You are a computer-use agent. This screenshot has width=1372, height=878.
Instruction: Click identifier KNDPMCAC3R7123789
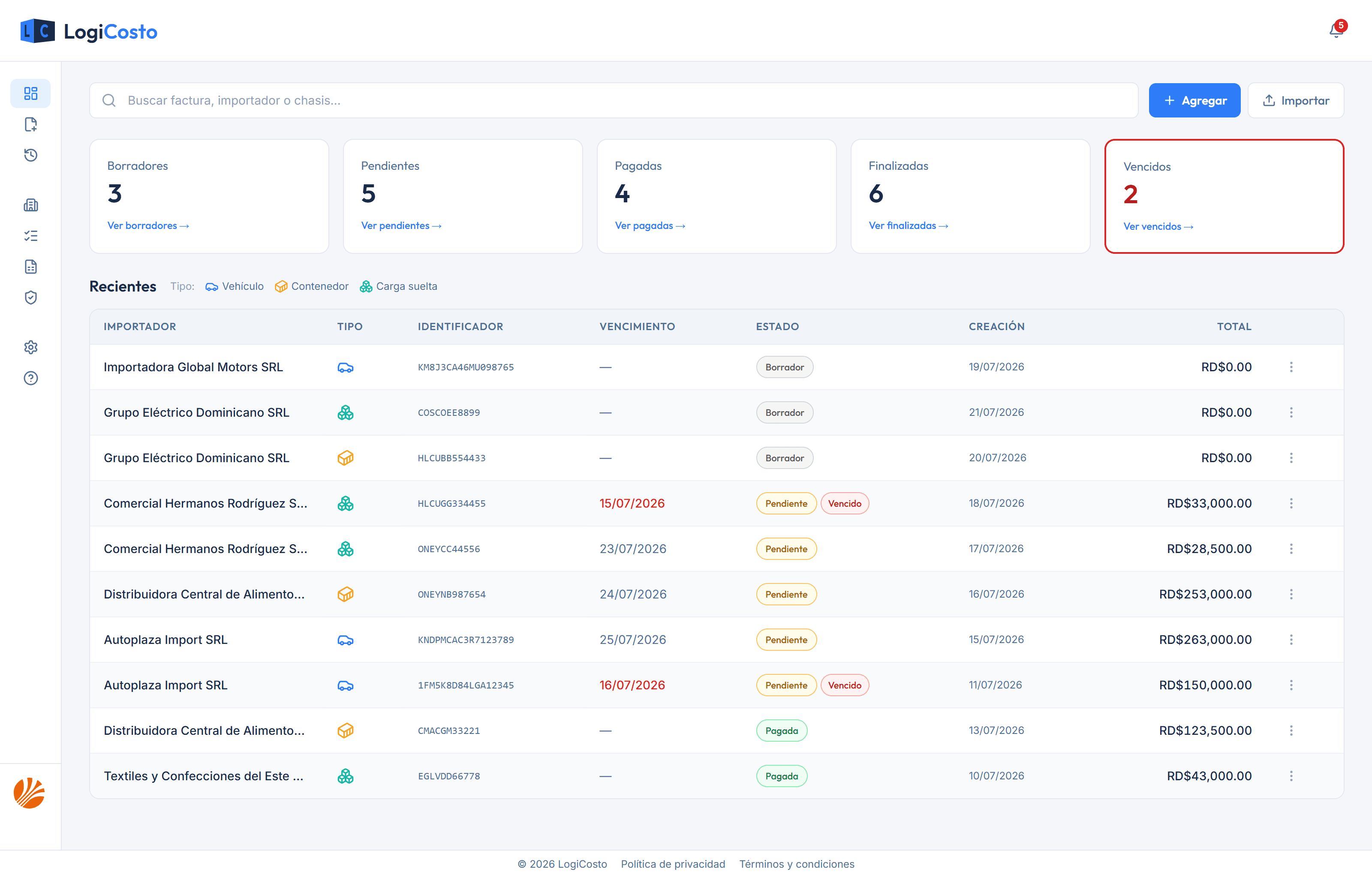tap(466, 640)
